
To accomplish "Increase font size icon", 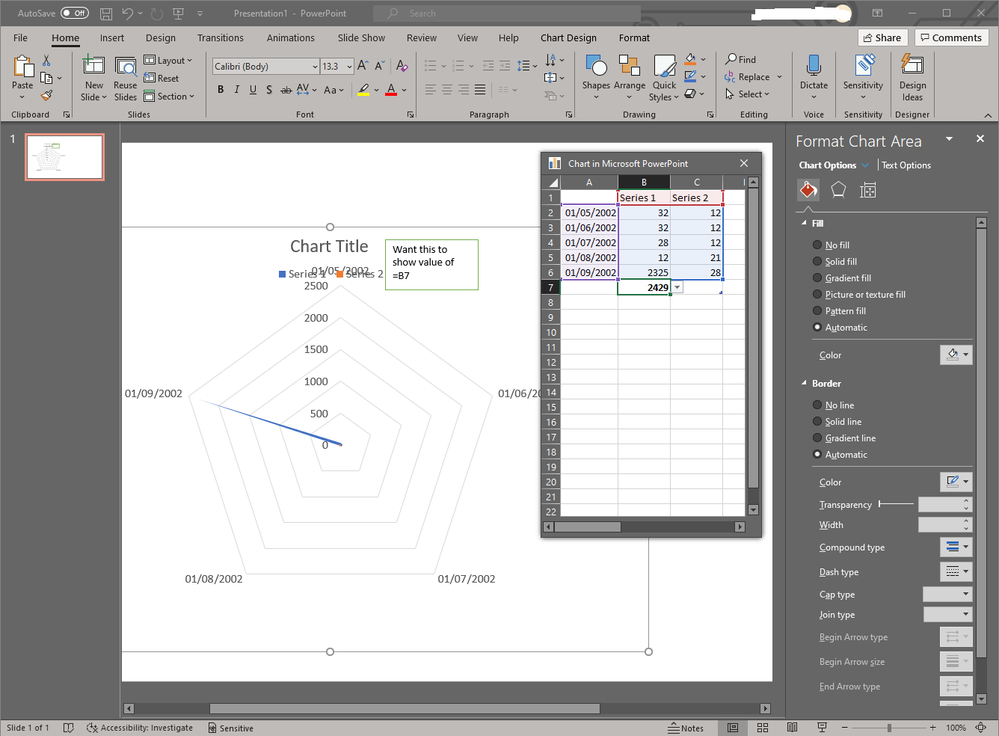I will [x=363, y=66].
